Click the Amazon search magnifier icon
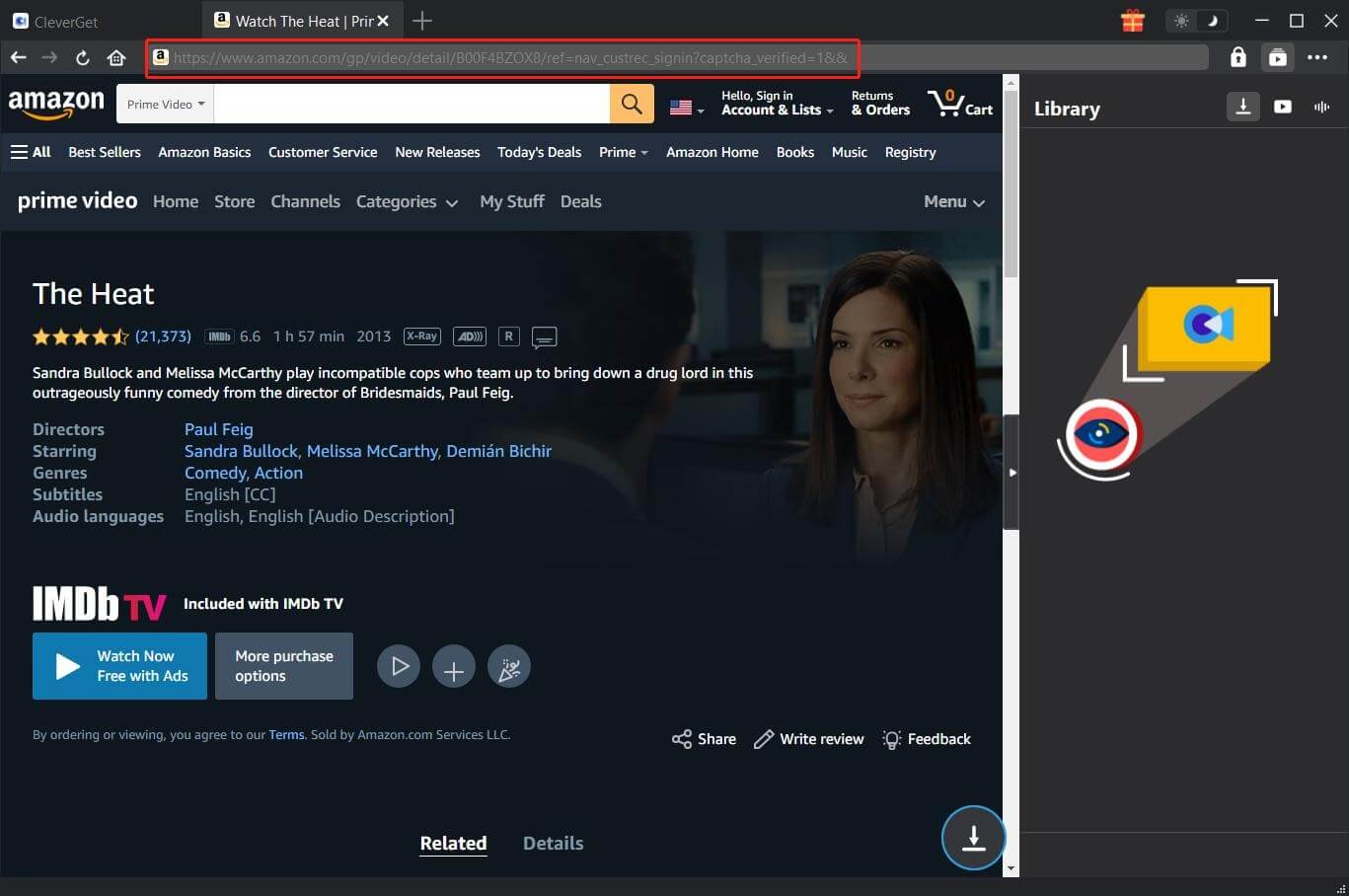The height and width of the screenshot is (896, 1349). point(632,103)
